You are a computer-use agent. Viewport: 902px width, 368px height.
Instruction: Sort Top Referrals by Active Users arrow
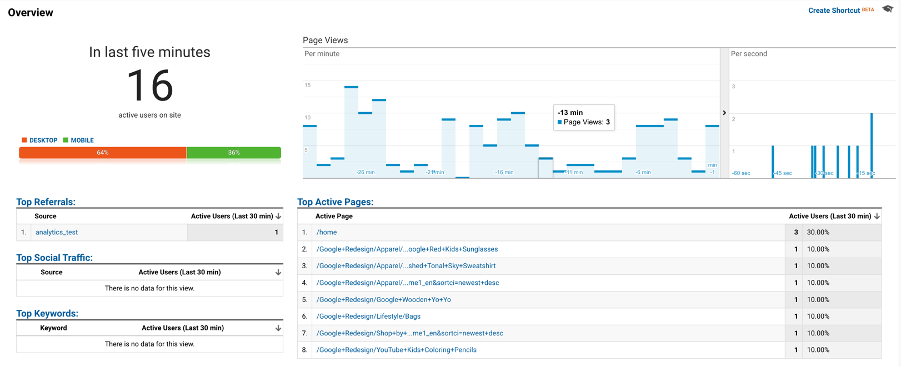(278, 216)
